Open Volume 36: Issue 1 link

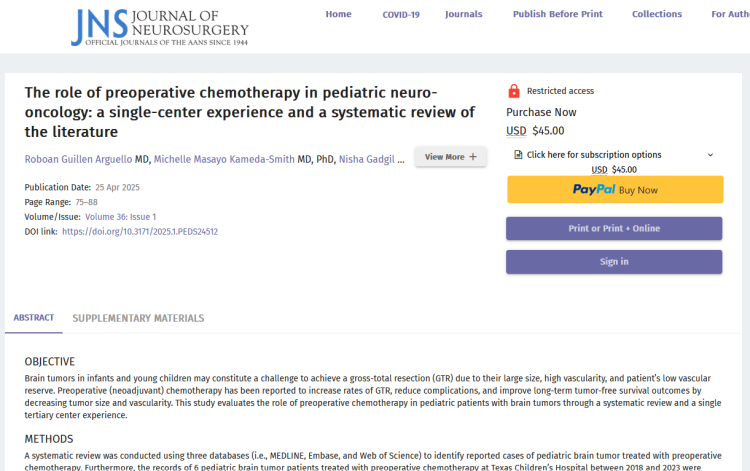coord(121,216)
